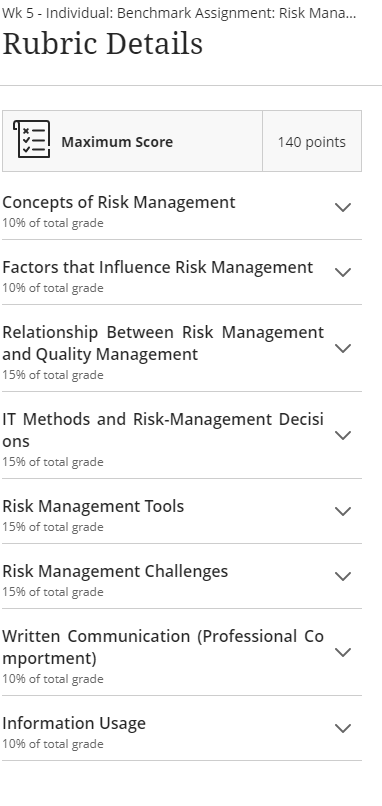Expand Concepts of Risk Management chevron
382x806 pixels.
[x=343, y=207]
